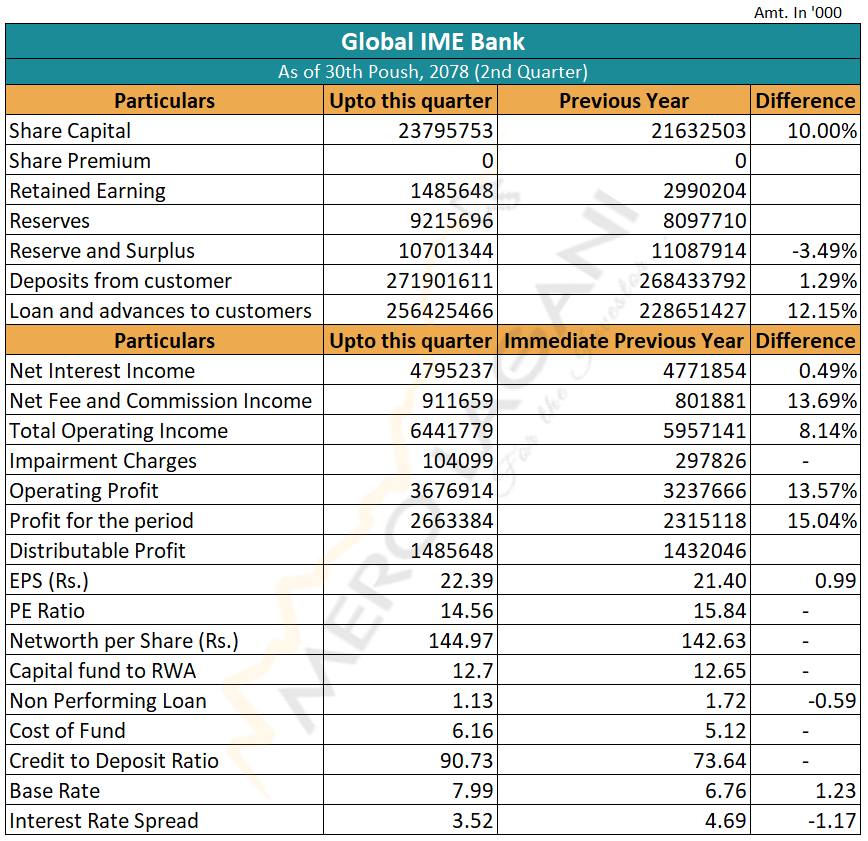Select the 'Share Capital' row label

coord(70,131)
